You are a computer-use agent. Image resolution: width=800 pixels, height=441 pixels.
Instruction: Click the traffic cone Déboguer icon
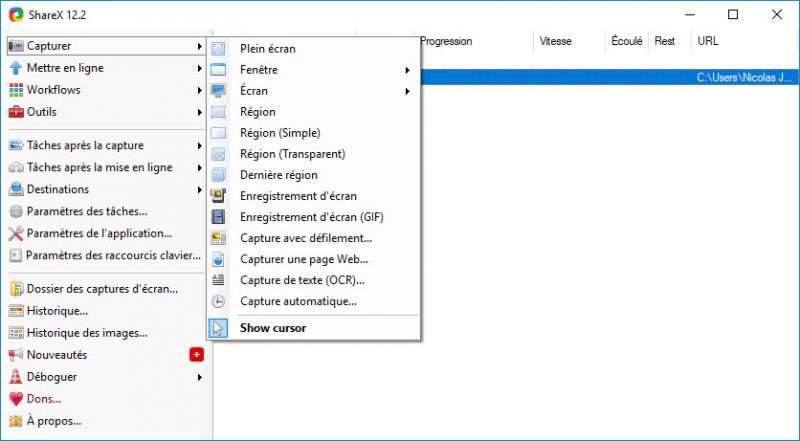point(16,377)
